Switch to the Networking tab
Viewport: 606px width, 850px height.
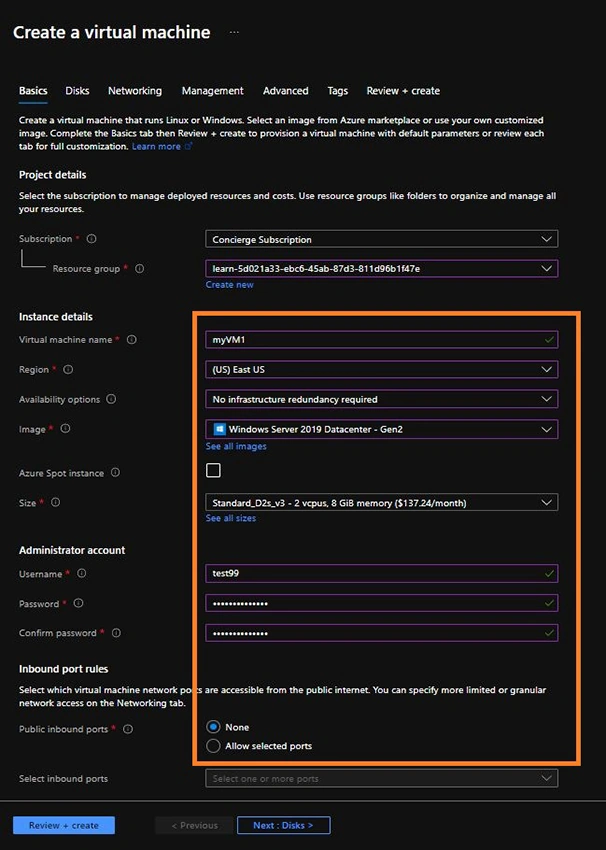pos(135,91)
